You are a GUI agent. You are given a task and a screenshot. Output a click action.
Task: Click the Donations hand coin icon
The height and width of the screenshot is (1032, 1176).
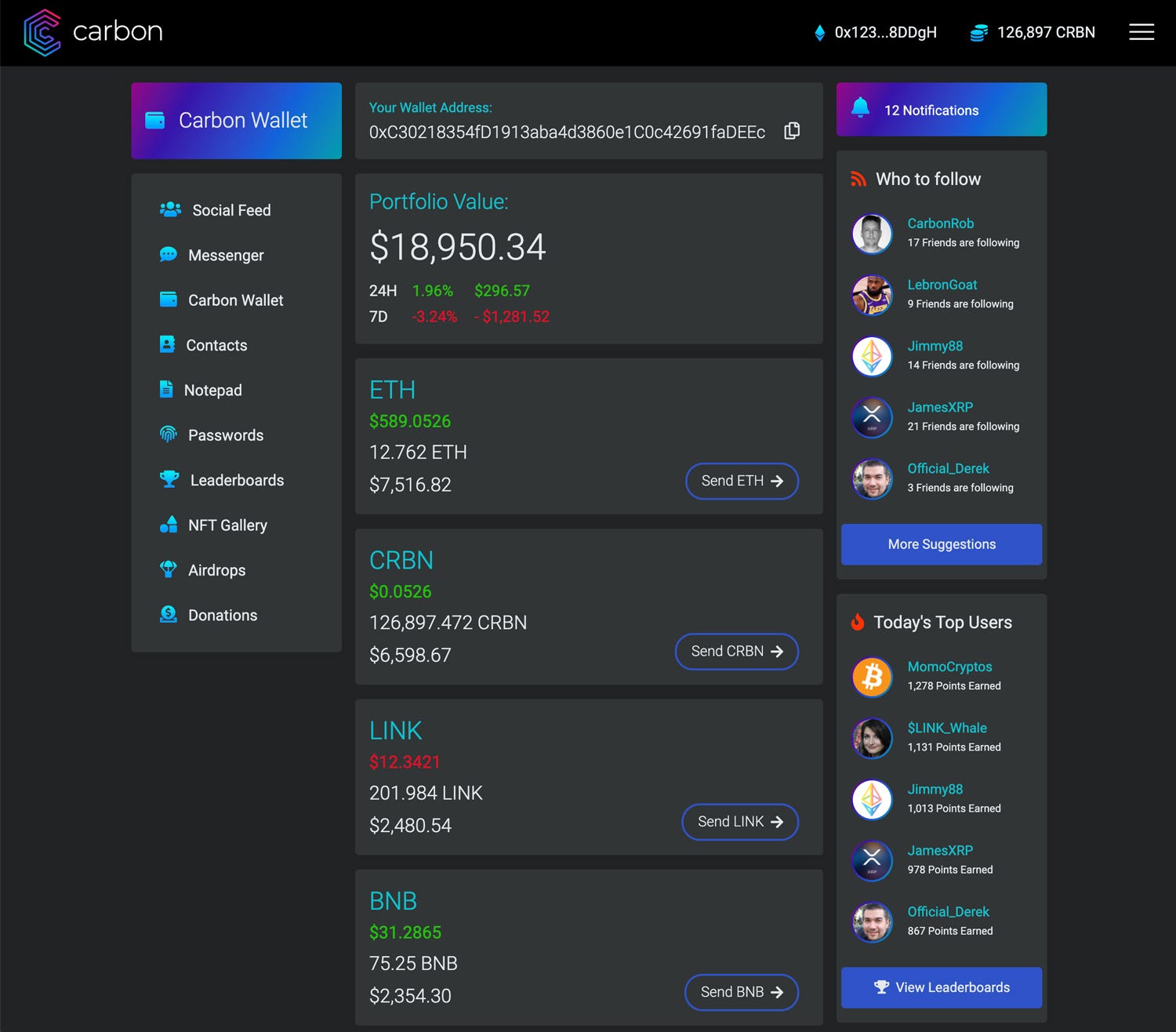coord(168,614)
